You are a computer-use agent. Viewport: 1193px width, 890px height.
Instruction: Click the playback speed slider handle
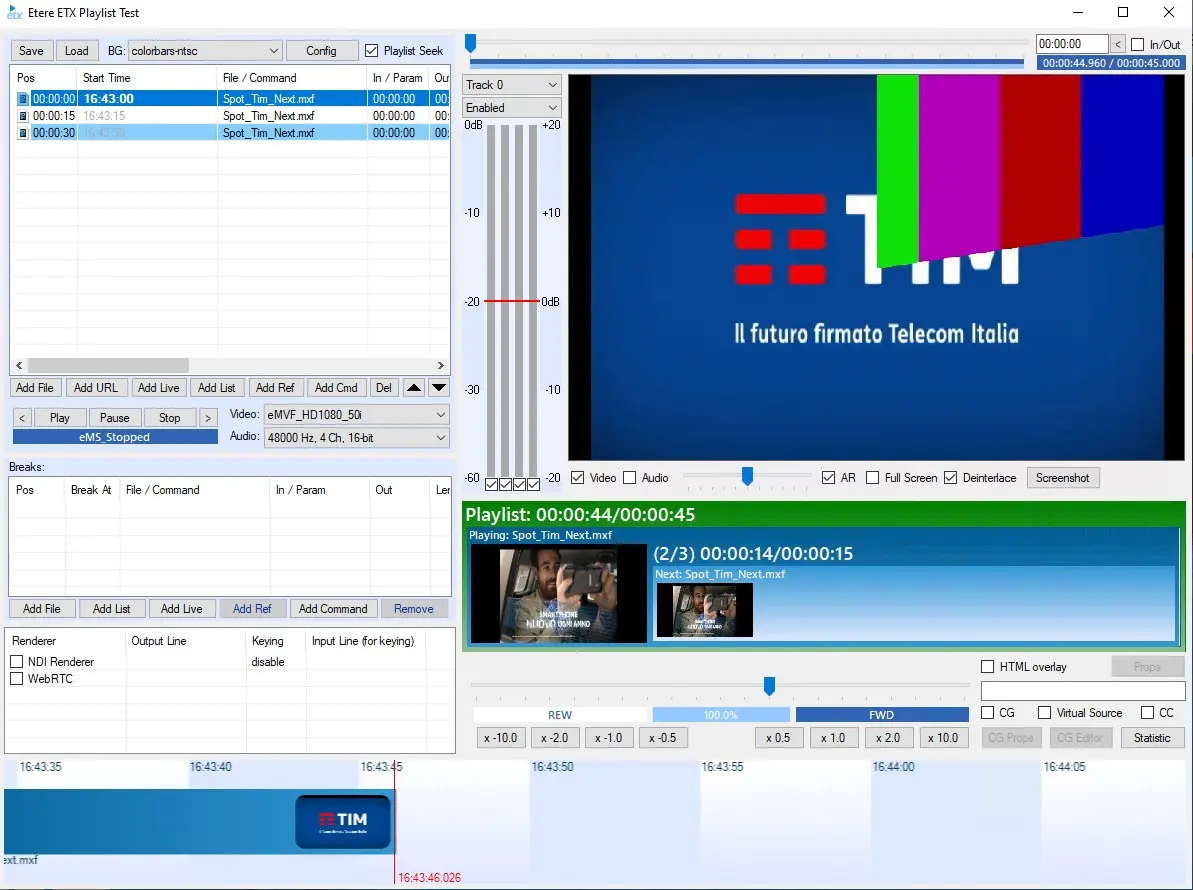(769, 686)
